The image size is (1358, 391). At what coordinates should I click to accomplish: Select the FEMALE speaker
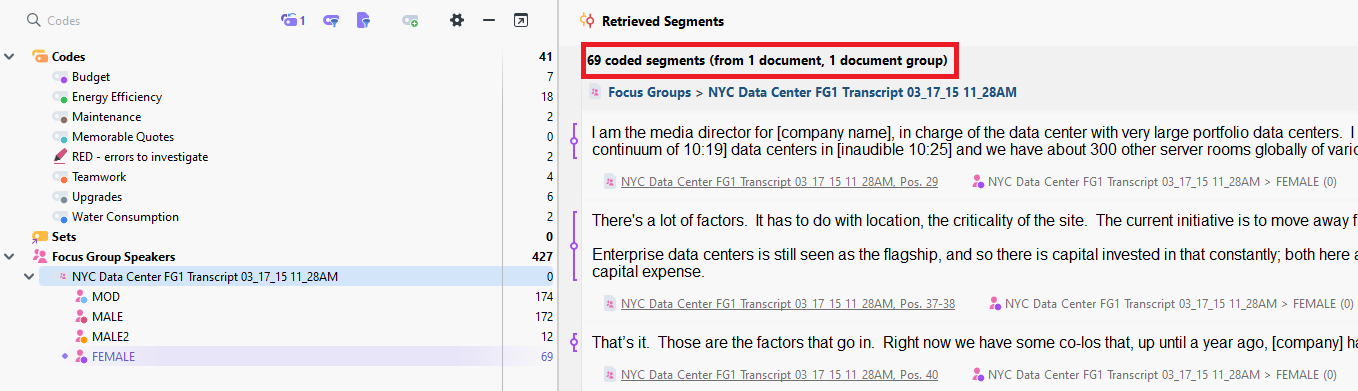[113, 357]
